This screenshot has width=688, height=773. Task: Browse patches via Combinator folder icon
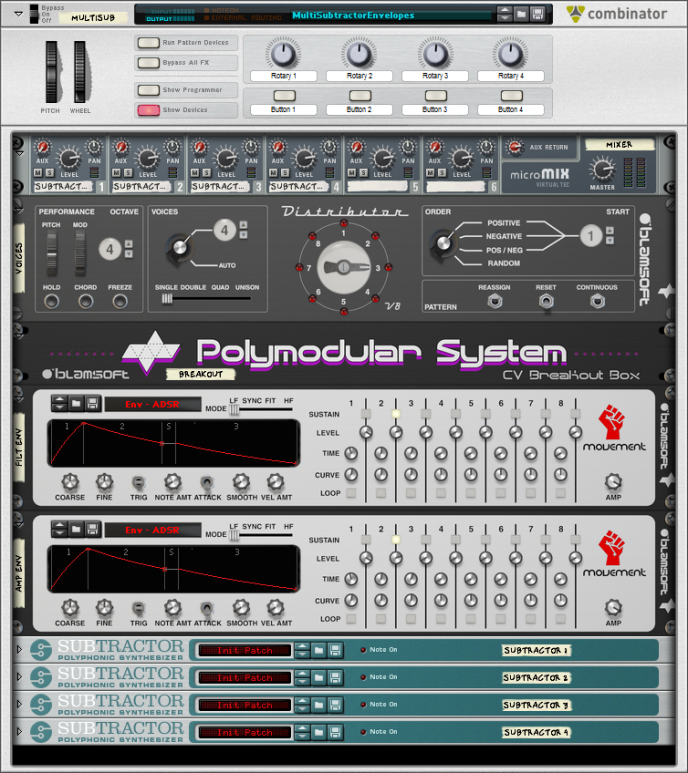click(x=522, y=15)
